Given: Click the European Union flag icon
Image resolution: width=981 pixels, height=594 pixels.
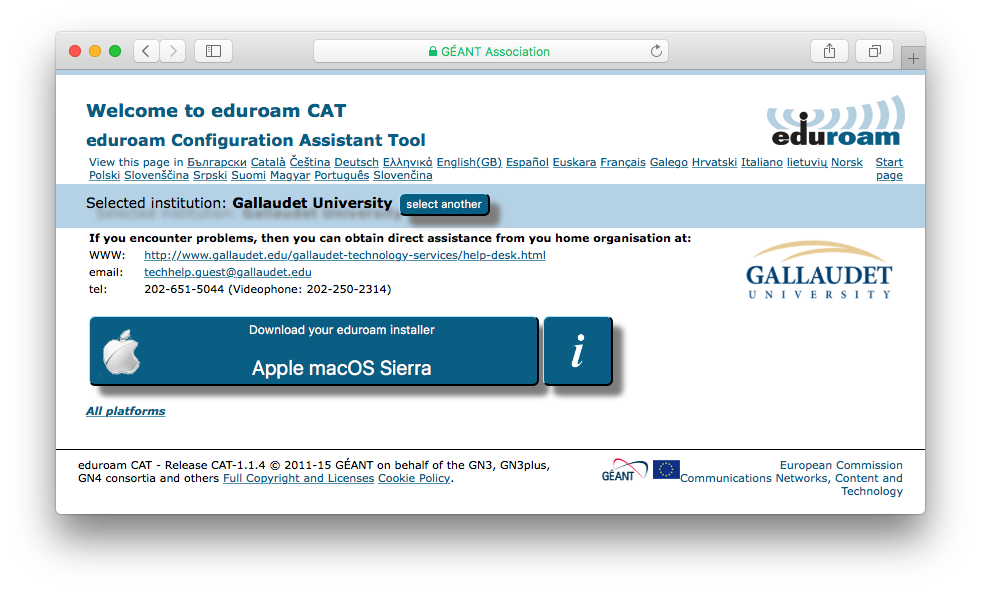Looking at the screenshot, I should point(666,469).
